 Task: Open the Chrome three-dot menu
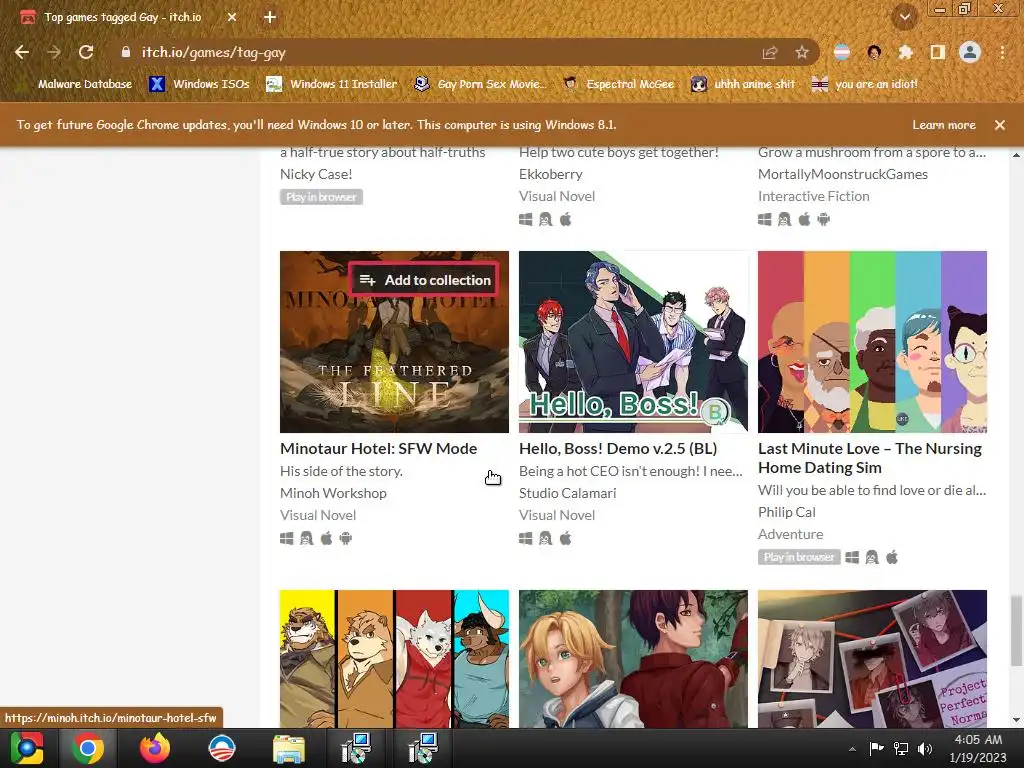tap(1002, 52)
